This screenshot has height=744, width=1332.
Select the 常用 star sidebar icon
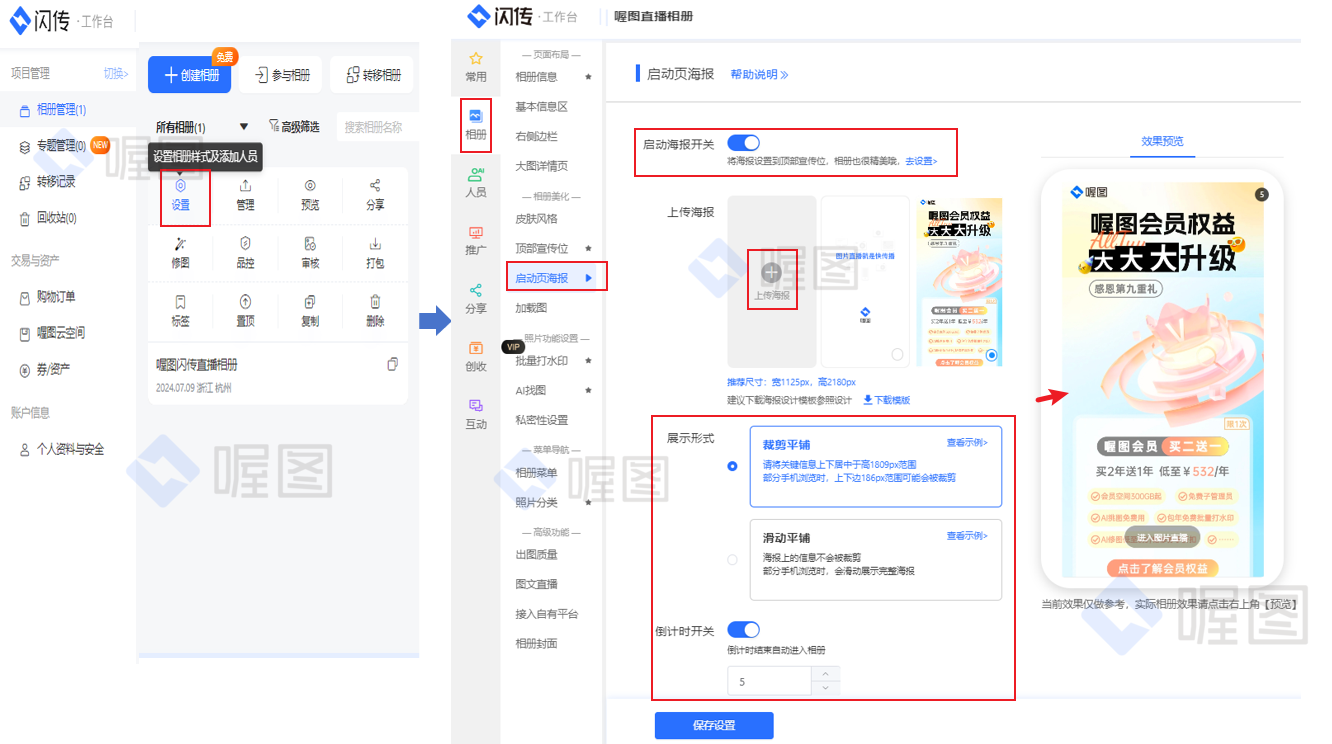click(x=476, y=59)
